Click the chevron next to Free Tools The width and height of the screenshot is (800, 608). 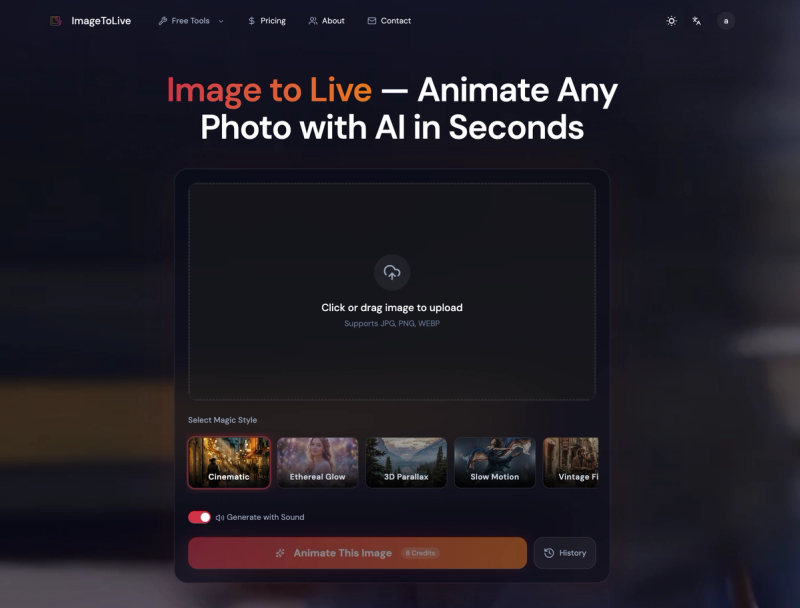point(220,20)
